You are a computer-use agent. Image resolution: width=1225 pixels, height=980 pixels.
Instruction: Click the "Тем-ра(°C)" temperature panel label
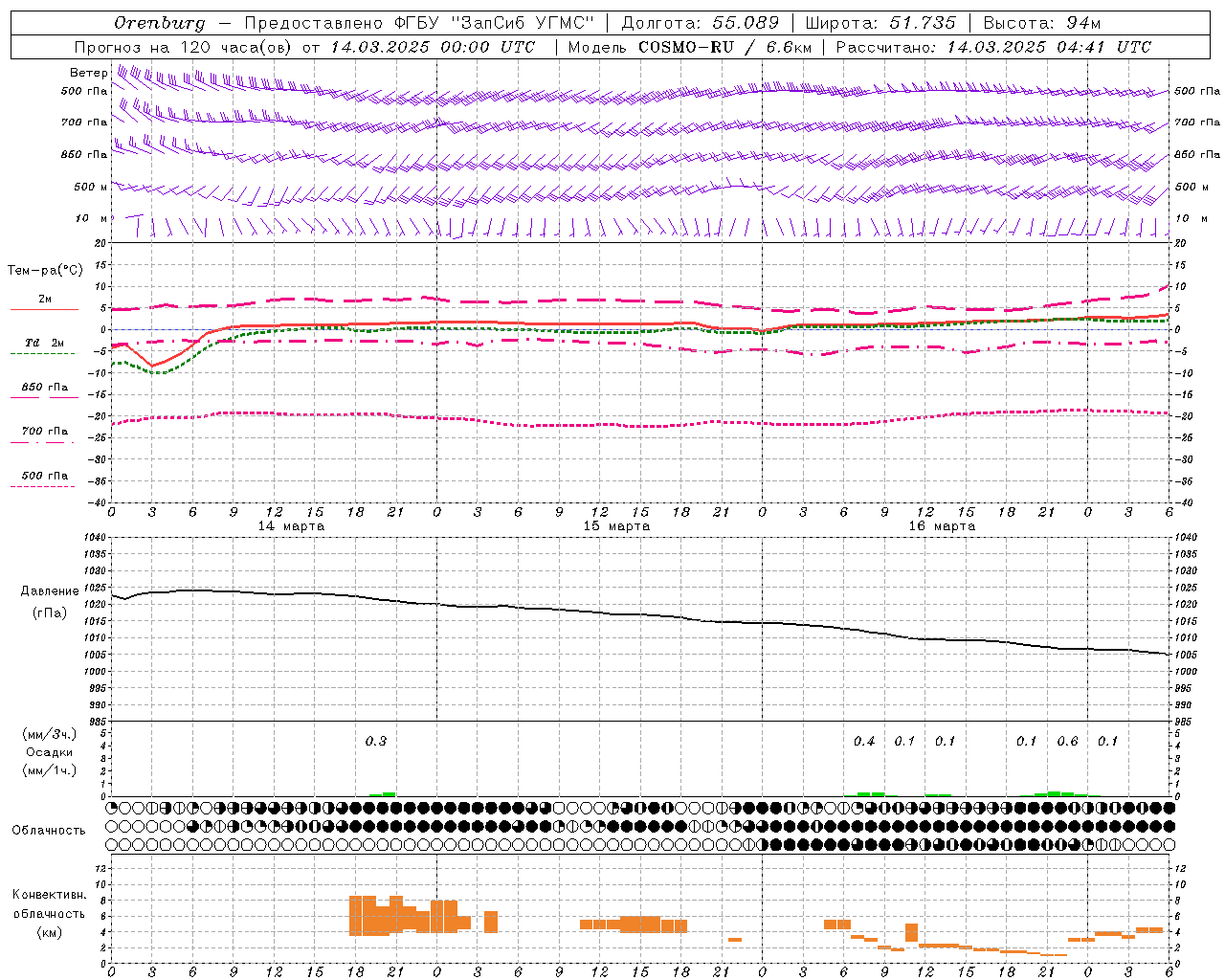pos(46,271)
